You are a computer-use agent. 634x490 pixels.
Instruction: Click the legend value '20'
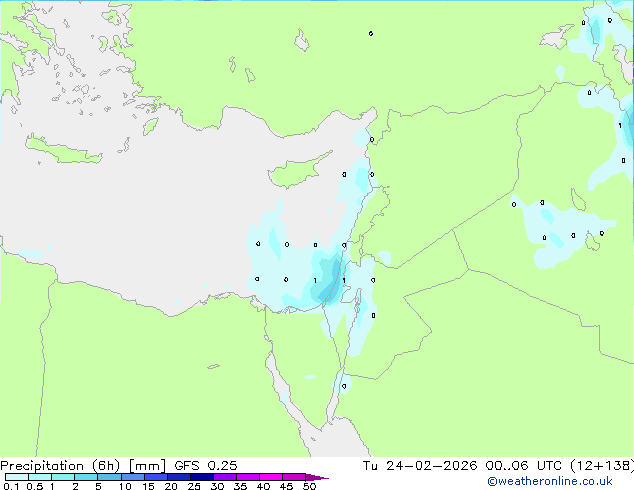click(171, 486)
